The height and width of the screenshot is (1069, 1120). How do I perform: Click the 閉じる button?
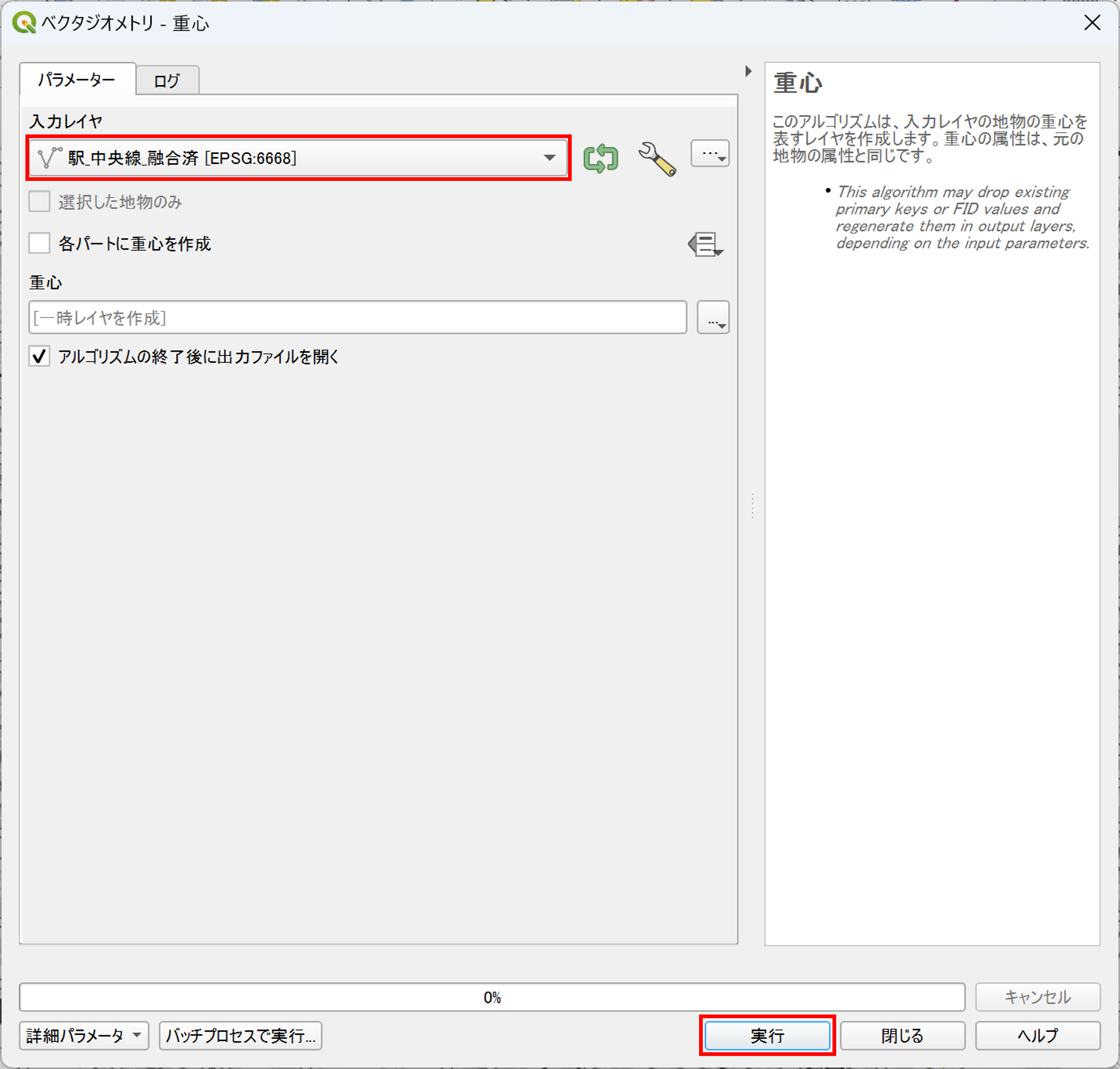coord(902,1035)
